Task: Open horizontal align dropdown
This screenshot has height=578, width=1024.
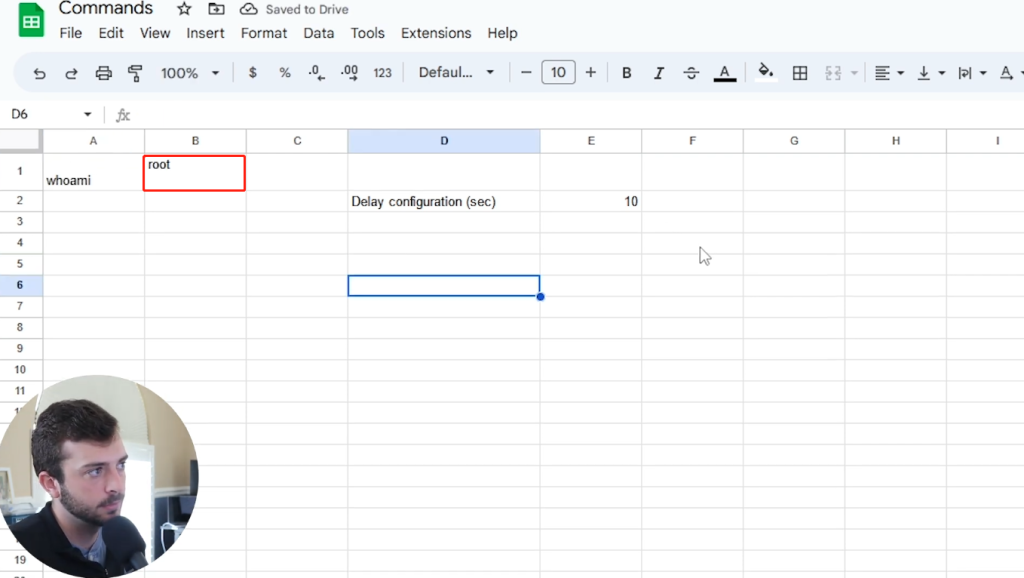Action: 889,73
